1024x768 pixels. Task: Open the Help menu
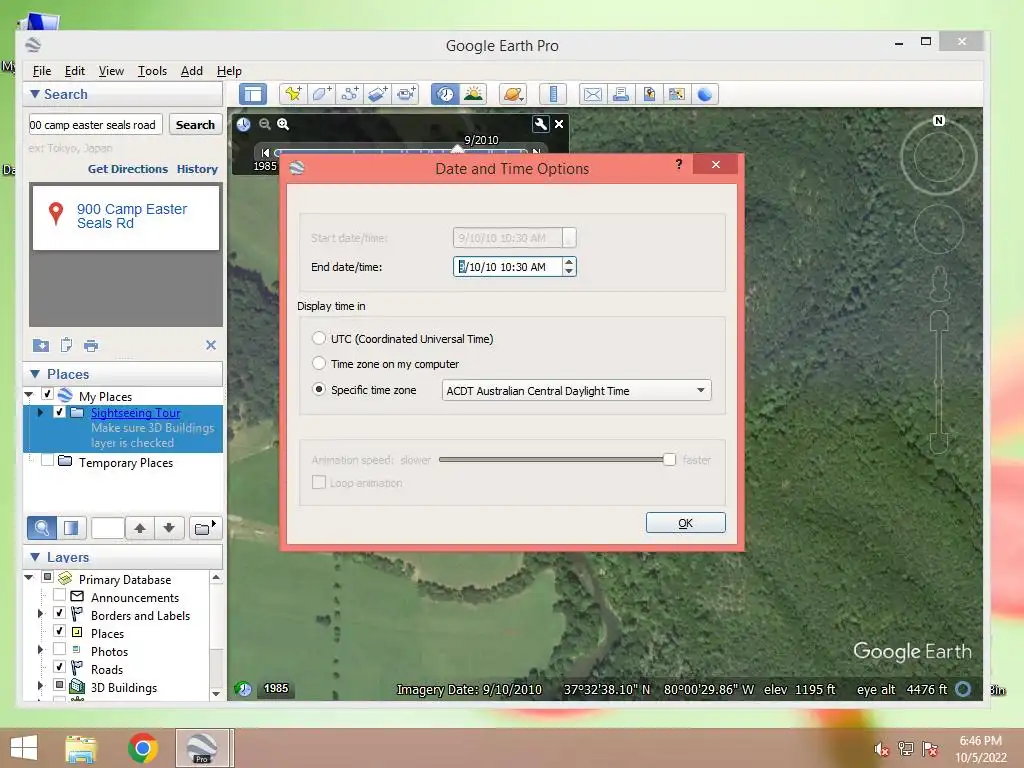coord(229,71)
